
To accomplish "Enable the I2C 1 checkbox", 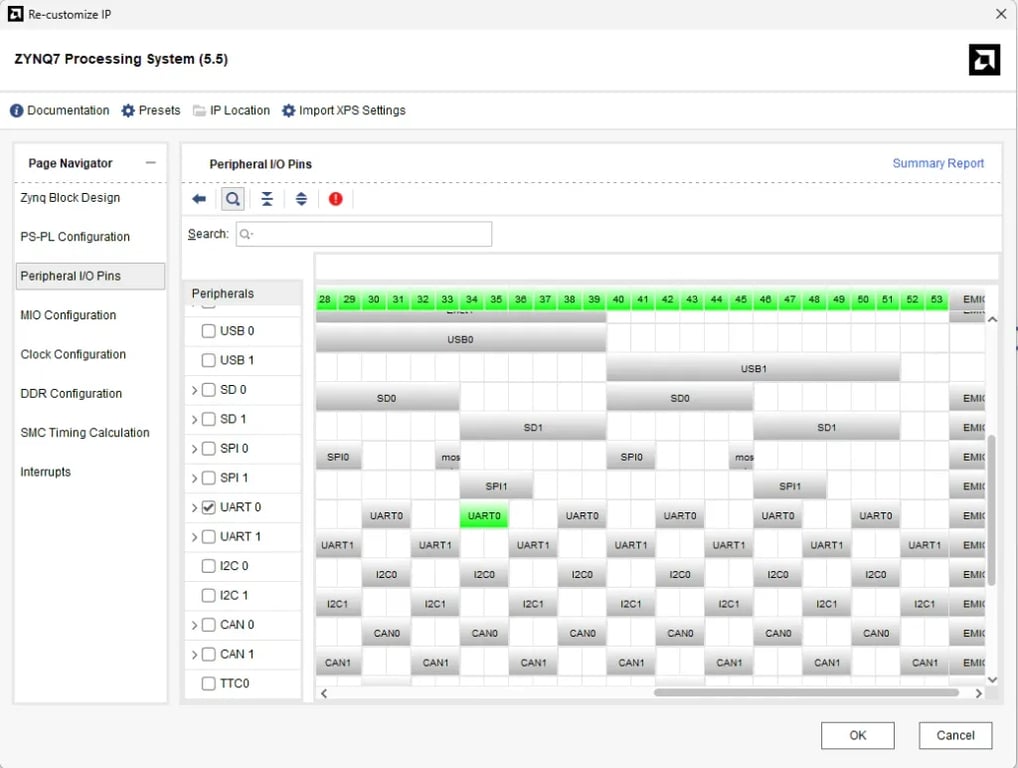I will (208, 596).
